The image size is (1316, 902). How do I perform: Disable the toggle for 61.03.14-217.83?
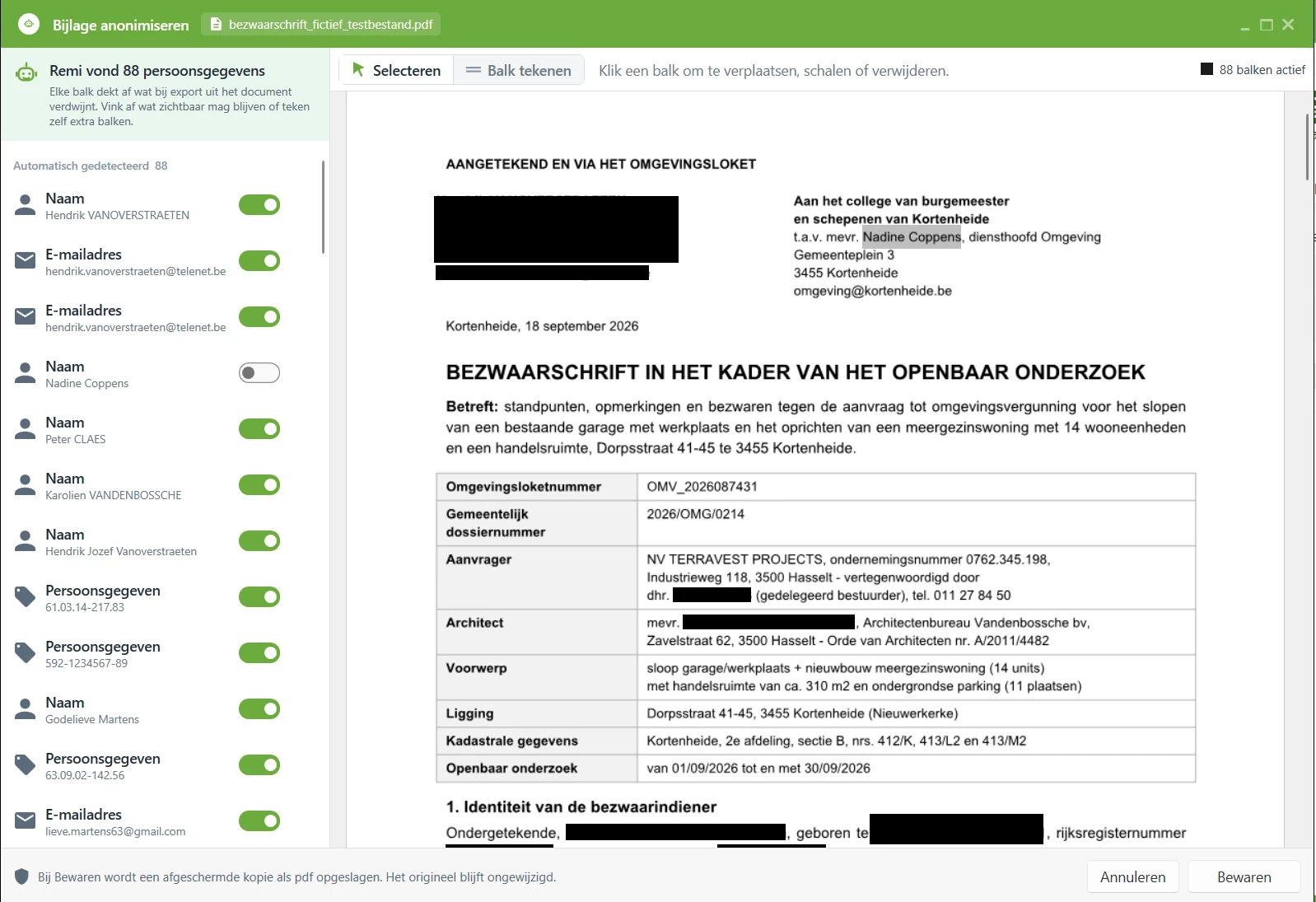[259, 597]
